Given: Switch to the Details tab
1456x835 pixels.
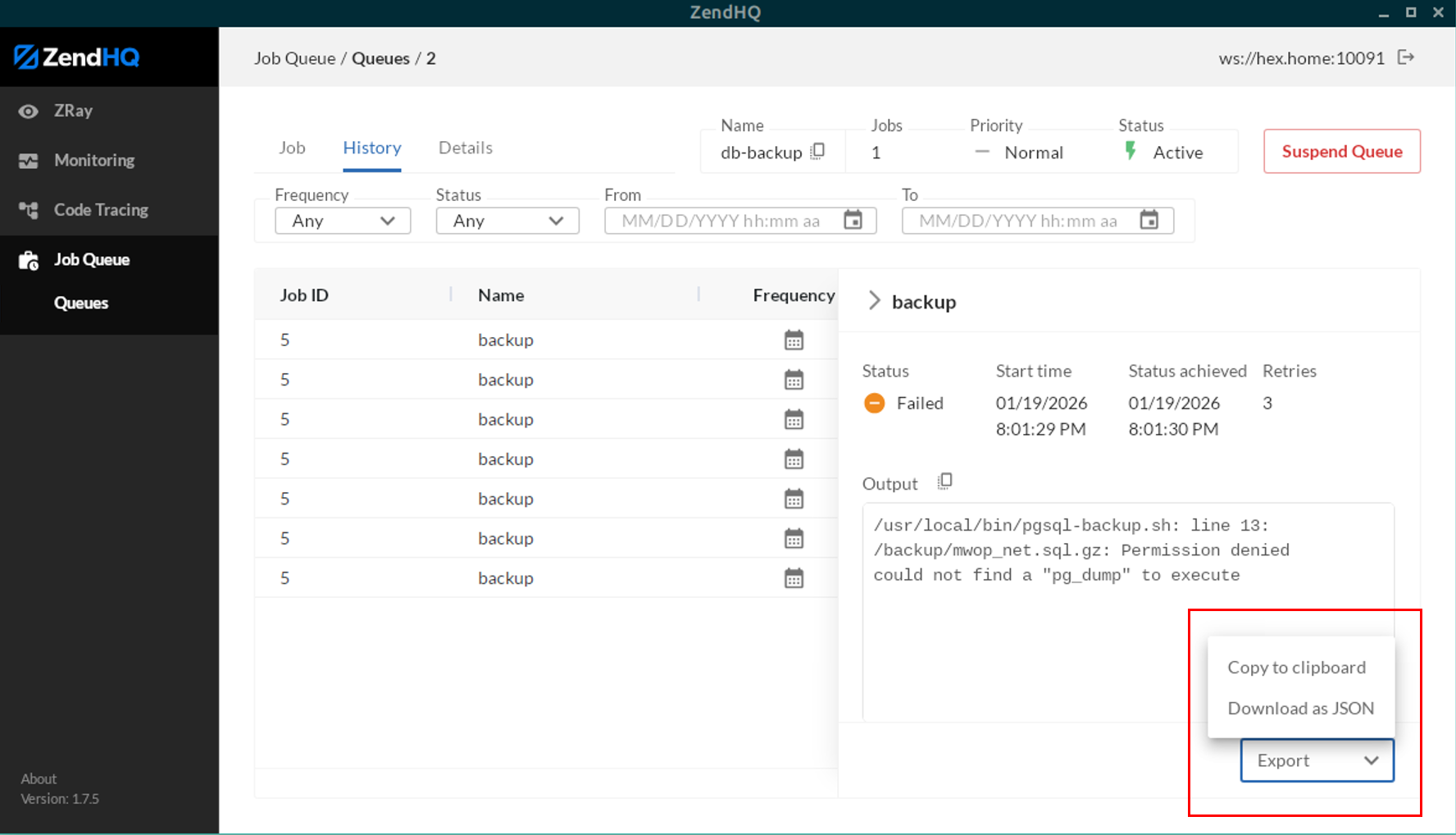Looking at the screenshot, I should click(x=465, y=148).
